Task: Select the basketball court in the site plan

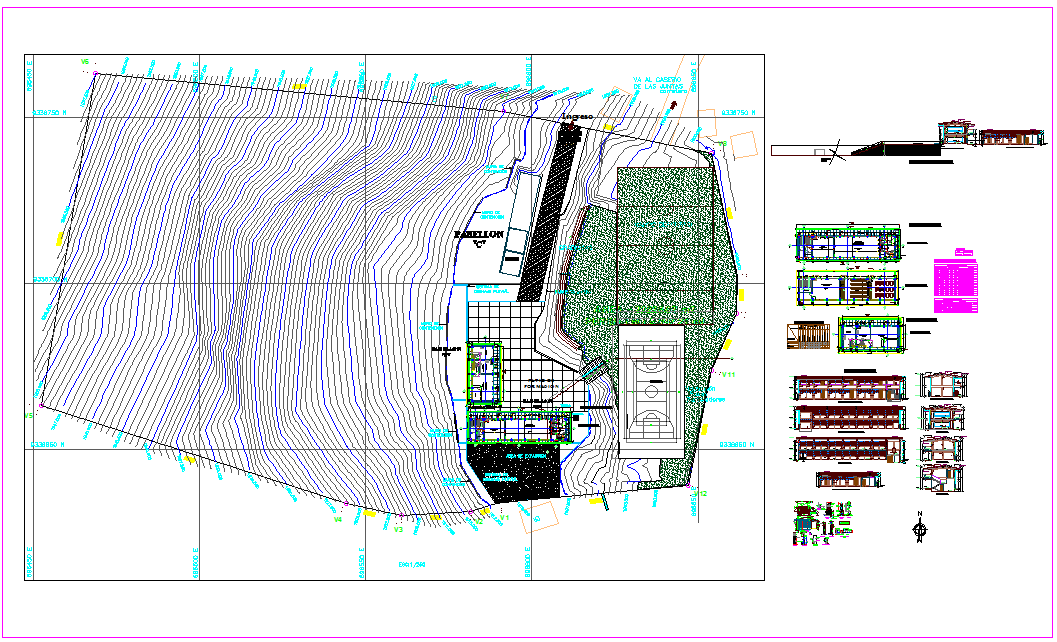Action: click(651, 390)
